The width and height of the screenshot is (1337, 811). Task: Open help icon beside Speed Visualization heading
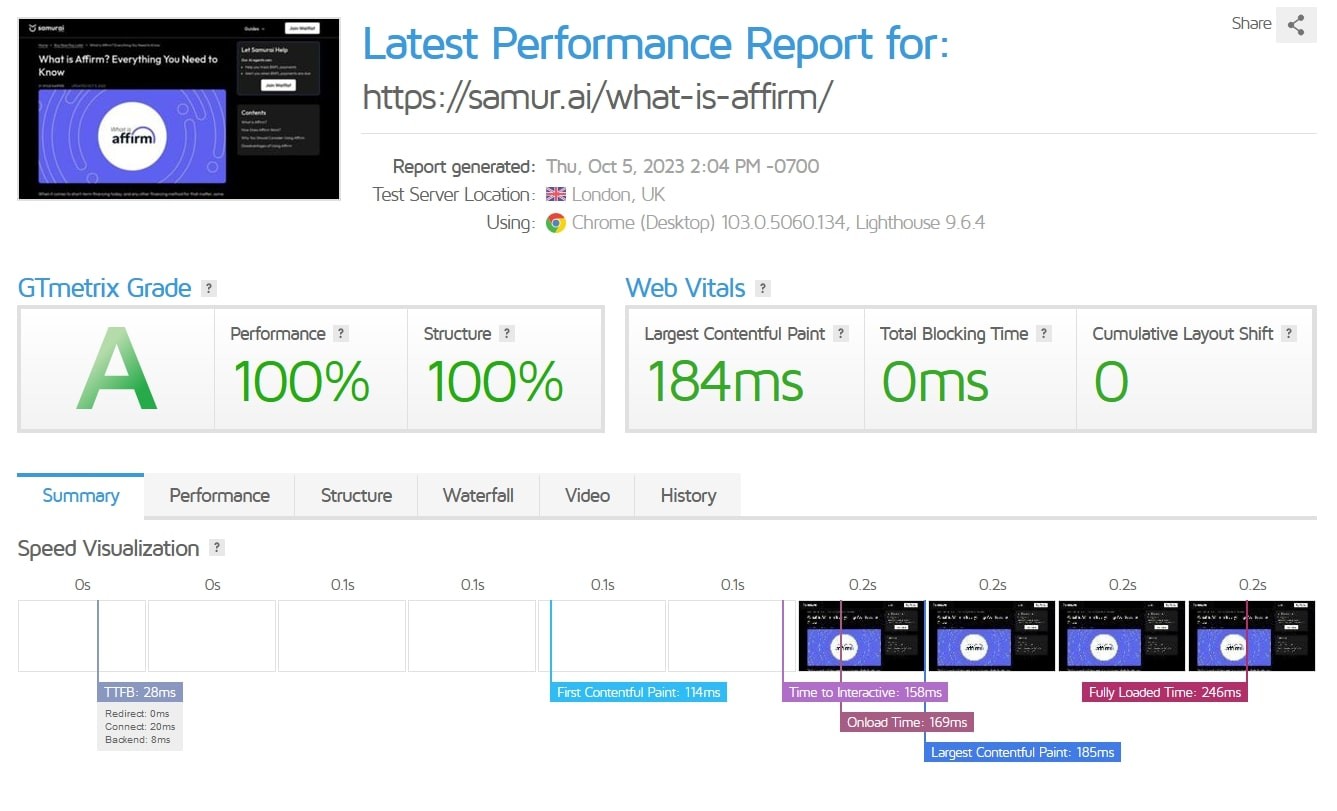[x=217, y=548]
